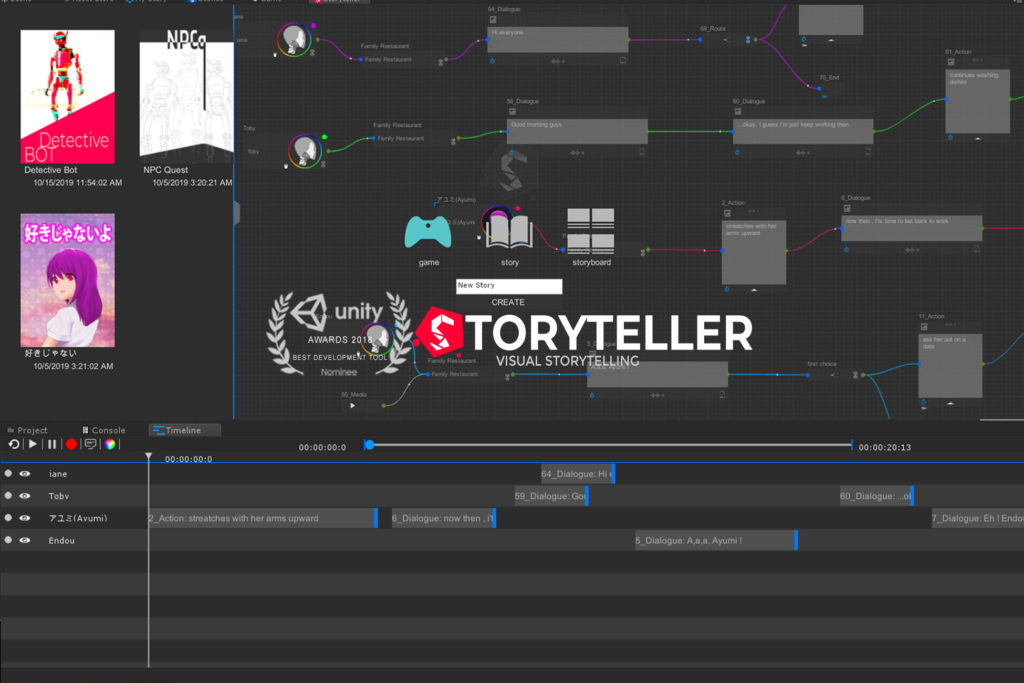Expand the 59_Dialogue node details arrow
Image resolution: width=1024 pixels, height=683 pixels.
576,150
